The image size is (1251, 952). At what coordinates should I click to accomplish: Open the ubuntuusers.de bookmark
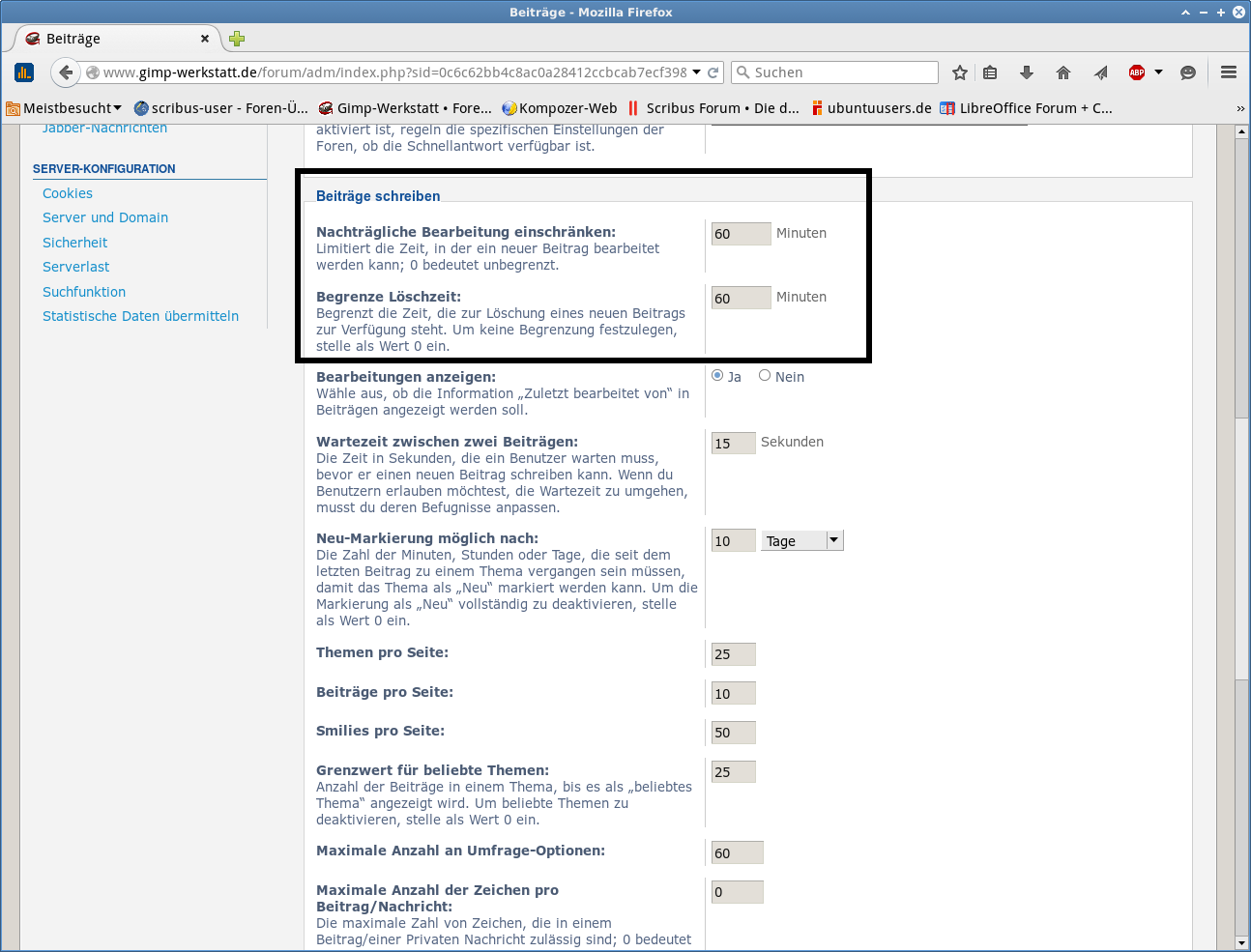(871, 108)
